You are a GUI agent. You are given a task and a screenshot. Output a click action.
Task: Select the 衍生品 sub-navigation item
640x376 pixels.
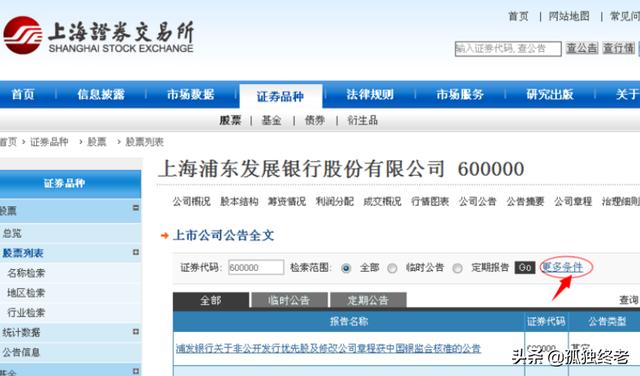click(362, 120)
